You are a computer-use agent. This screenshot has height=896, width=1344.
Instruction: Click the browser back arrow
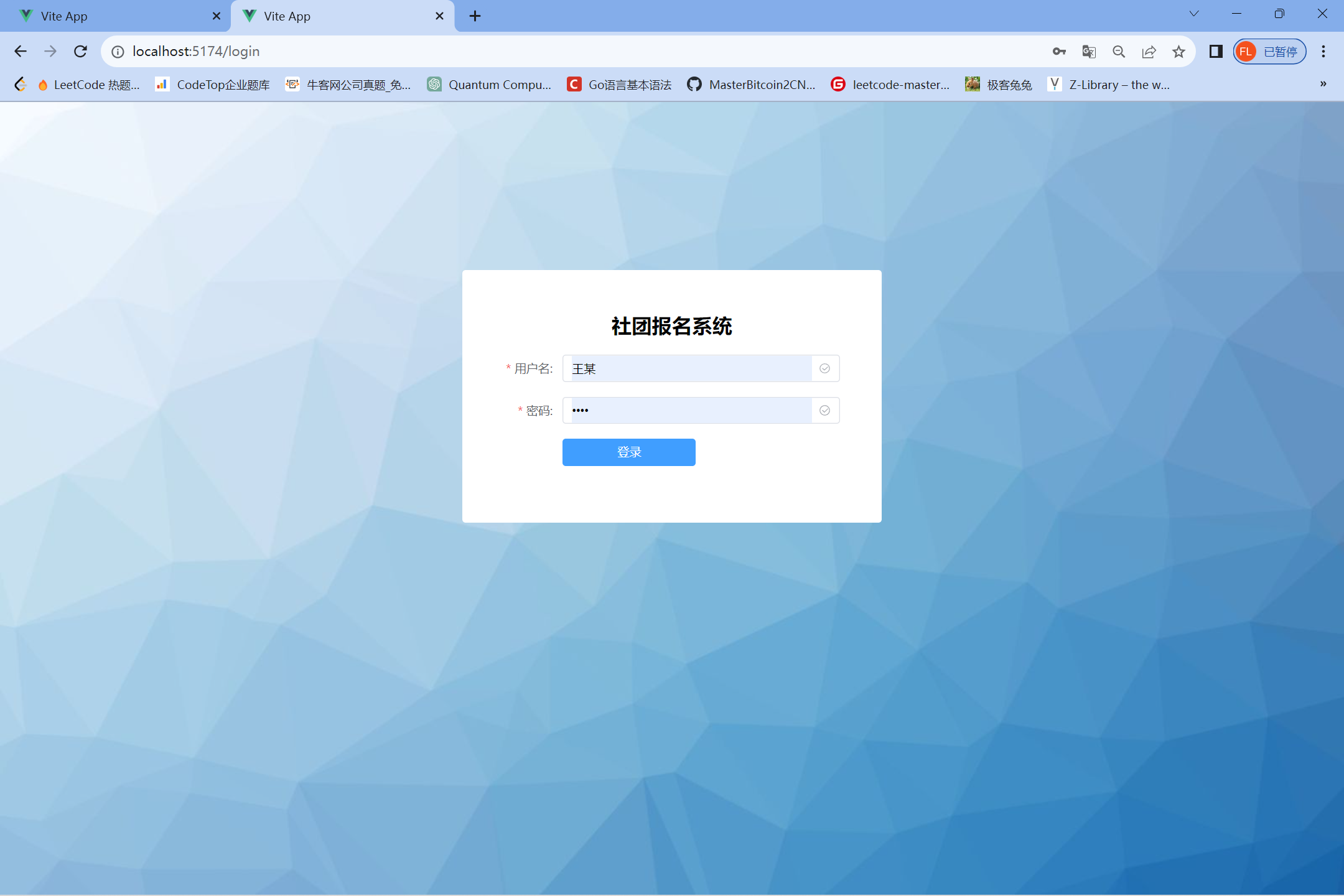(x=21, y=52)
